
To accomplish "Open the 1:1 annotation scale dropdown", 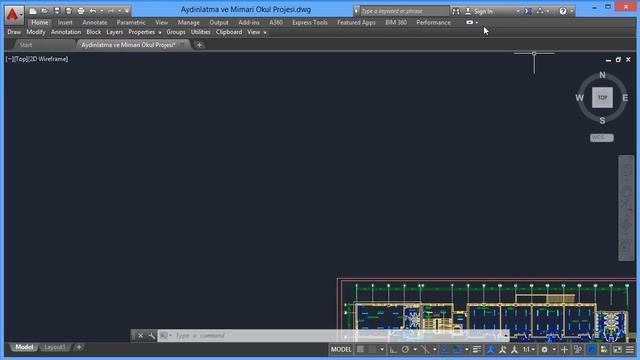I will pyautogui.click(x=529, y=349).
